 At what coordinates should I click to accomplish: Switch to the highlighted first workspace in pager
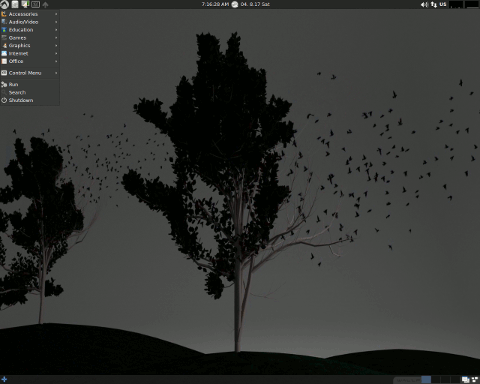click(x=426, y=380)
